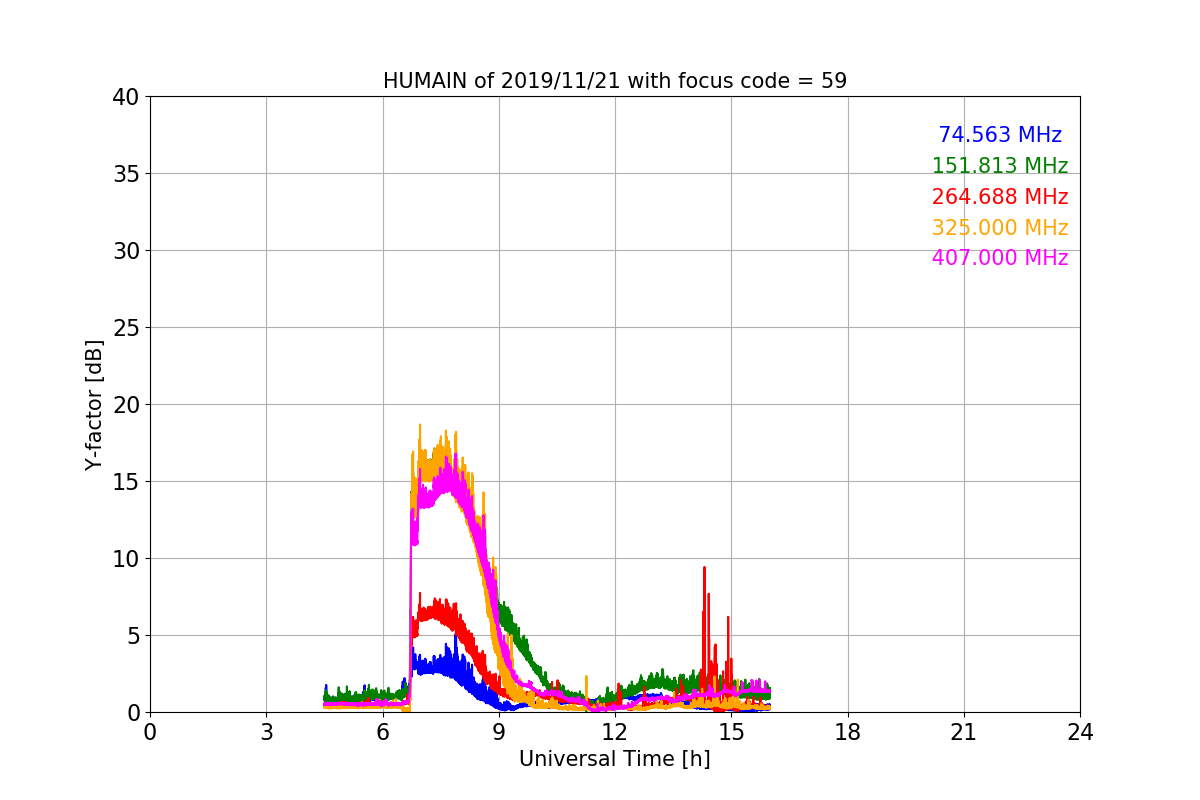Click the 9 tick on the time axis
This screenshot has height=800, width=1200.
coord(499,731)
